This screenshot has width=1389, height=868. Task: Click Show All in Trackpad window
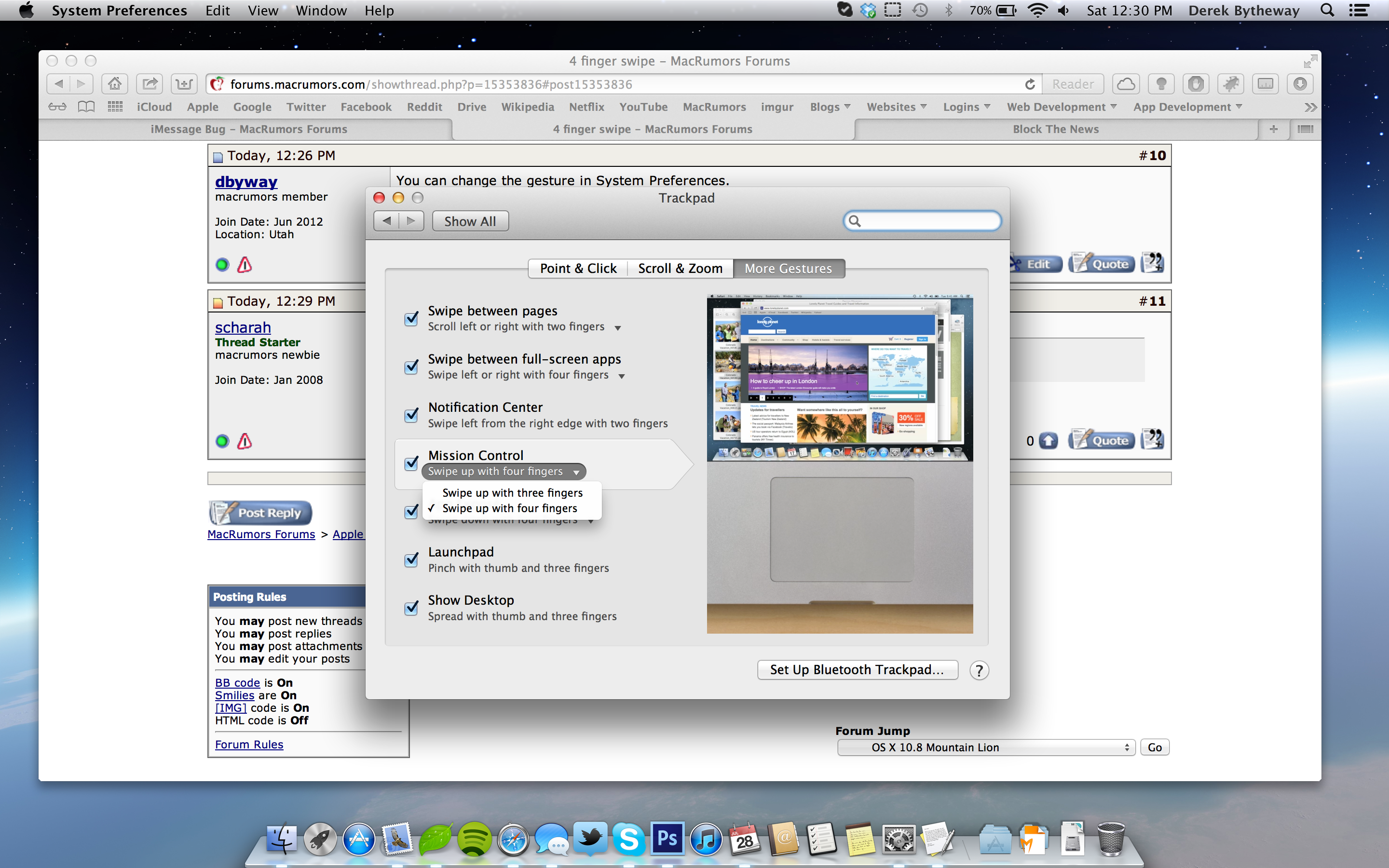point(470,221)
